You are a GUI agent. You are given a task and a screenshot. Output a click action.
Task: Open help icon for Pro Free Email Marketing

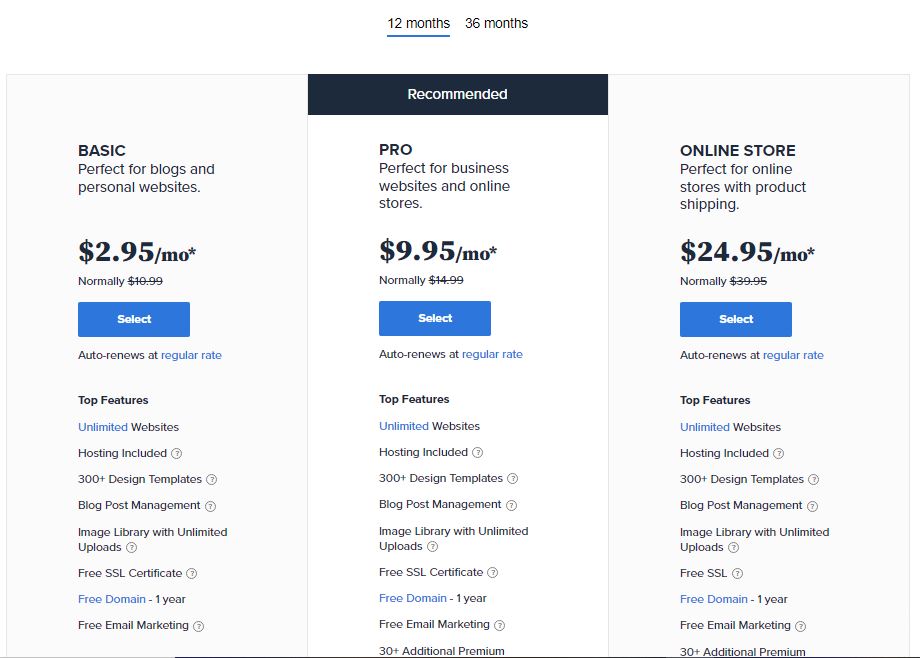499,625
